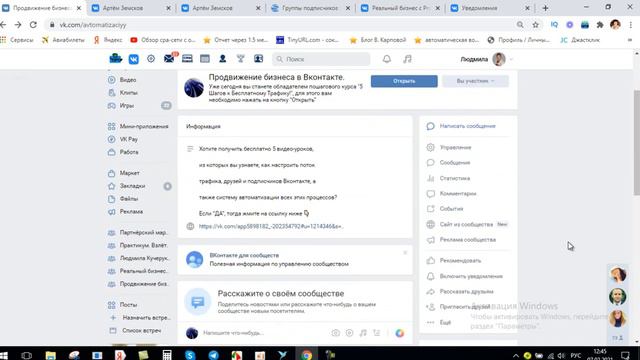Switch to the Уведомления browser tab
This screenshot has width=640, height=360.
[x=489, y=8]
